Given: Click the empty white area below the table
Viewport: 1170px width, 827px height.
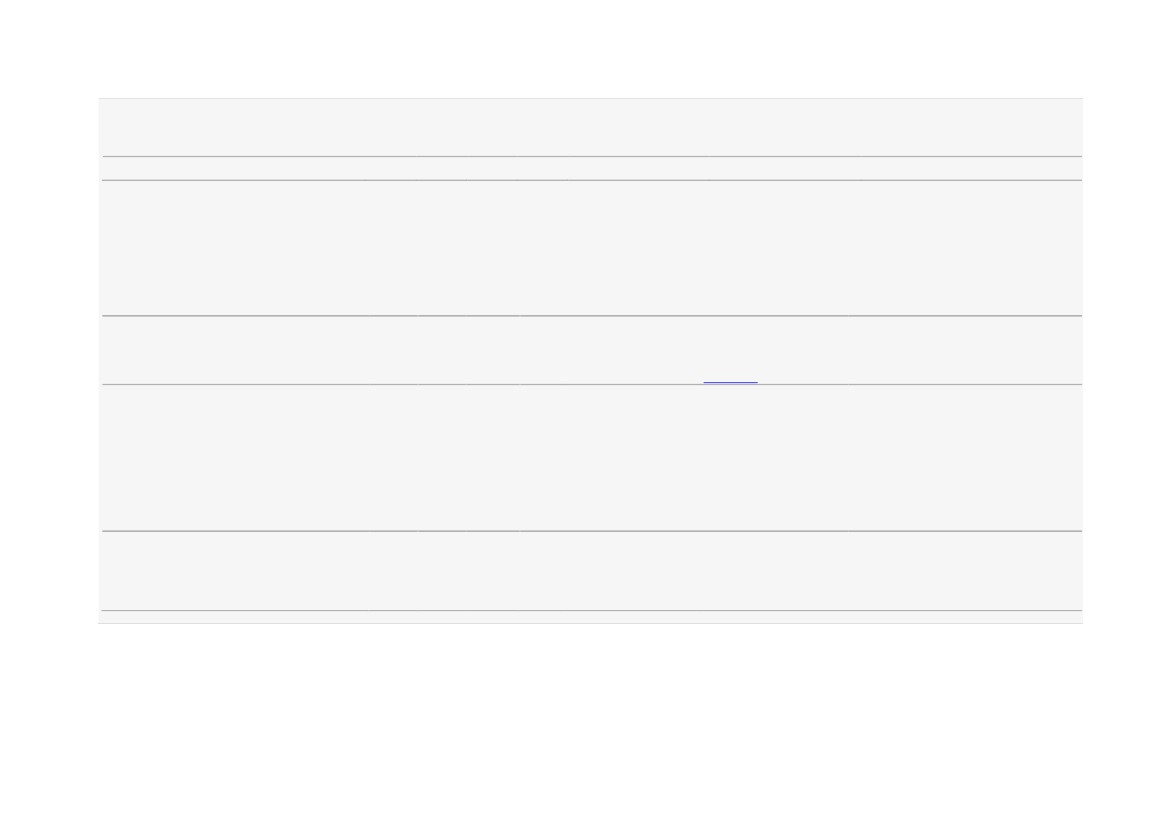Looking at the screenshot, I should (585, 724).
